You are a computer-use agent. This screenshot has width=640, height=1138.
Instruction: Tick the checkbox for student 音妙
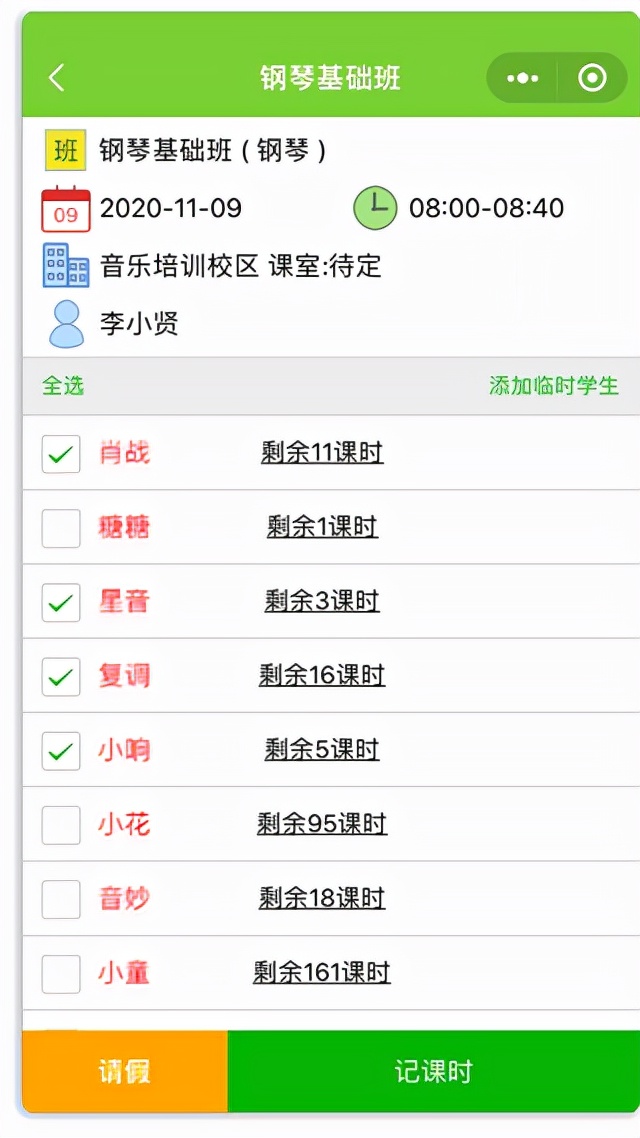(x=60, y=898)
